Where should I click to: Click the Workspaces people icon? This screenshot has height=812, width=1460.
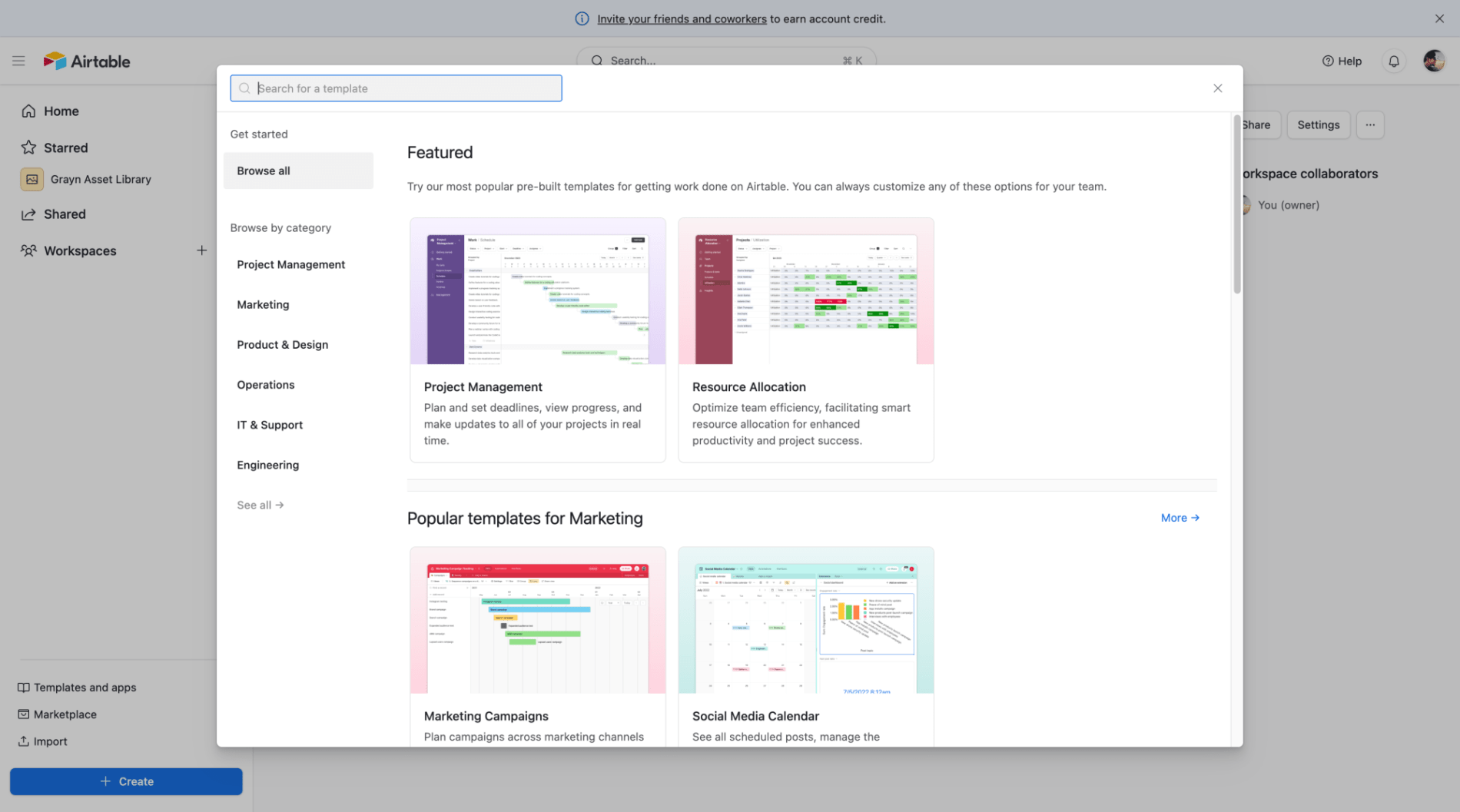(28, 250)
